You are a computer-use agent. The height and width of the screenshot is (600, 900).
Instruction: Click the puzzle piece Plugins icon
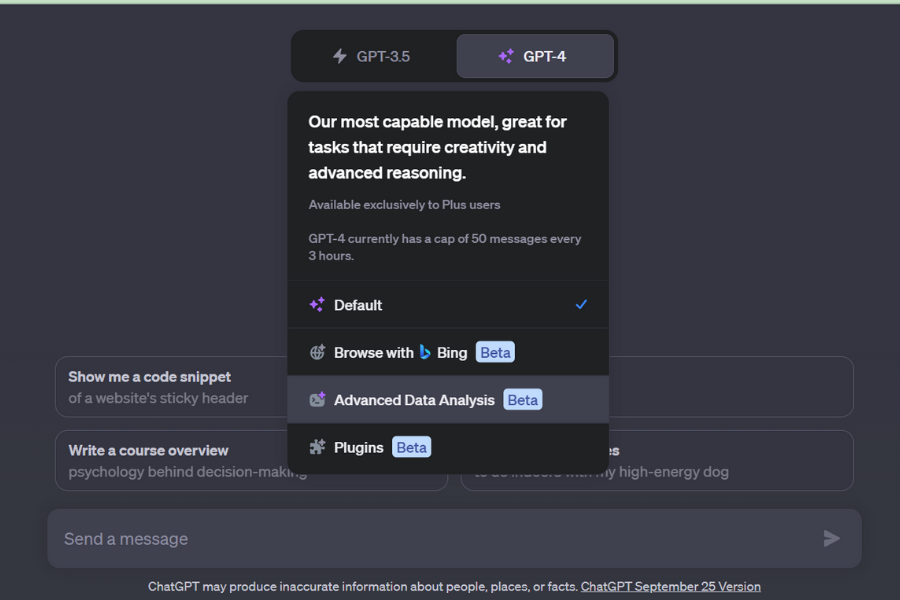tap(317, 447)
